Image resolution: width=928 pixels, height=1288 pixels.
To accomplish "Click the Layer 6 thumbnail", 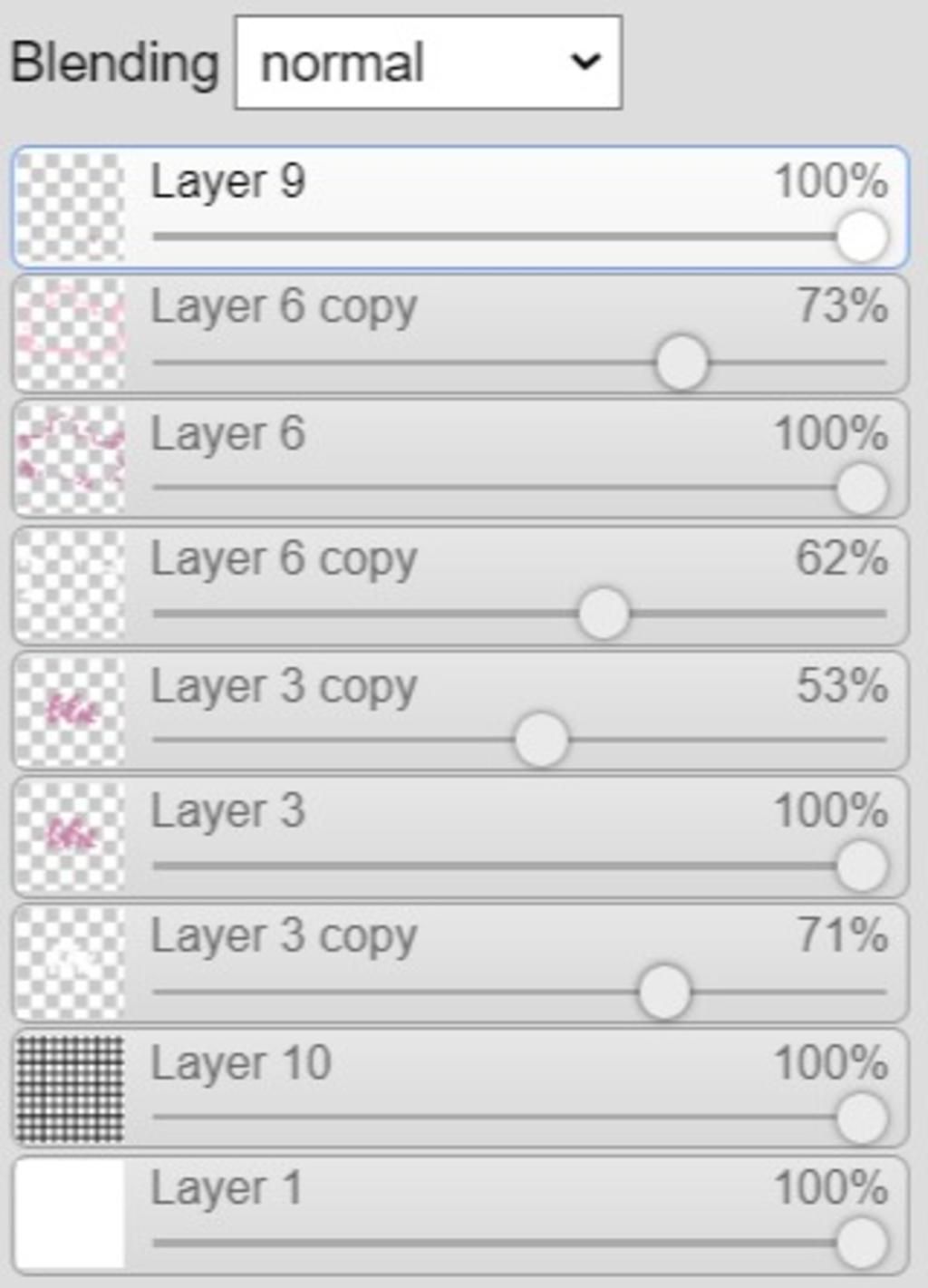I will click(x=71, y=460).
